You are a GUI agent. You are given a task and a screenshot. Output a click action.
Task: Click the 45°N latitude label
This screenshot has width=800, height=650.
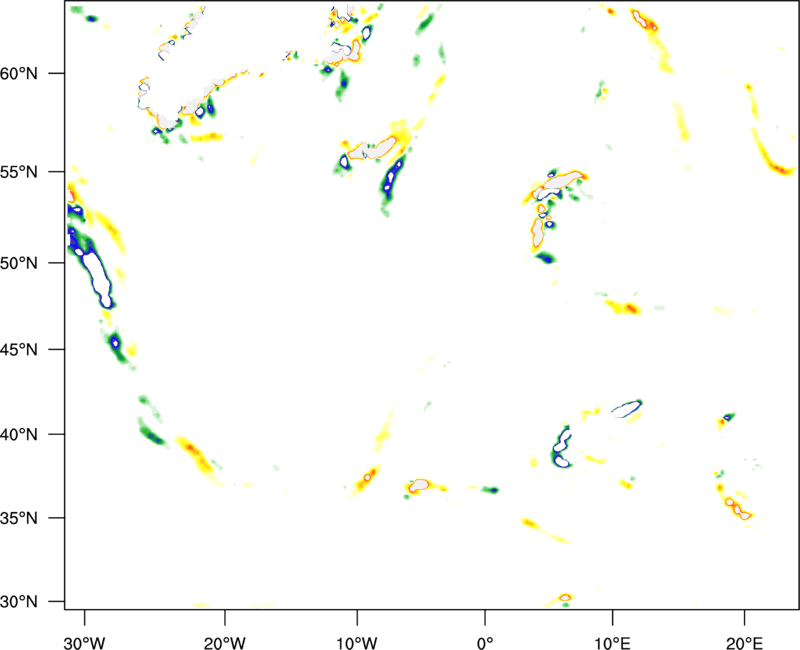point(37,350)
